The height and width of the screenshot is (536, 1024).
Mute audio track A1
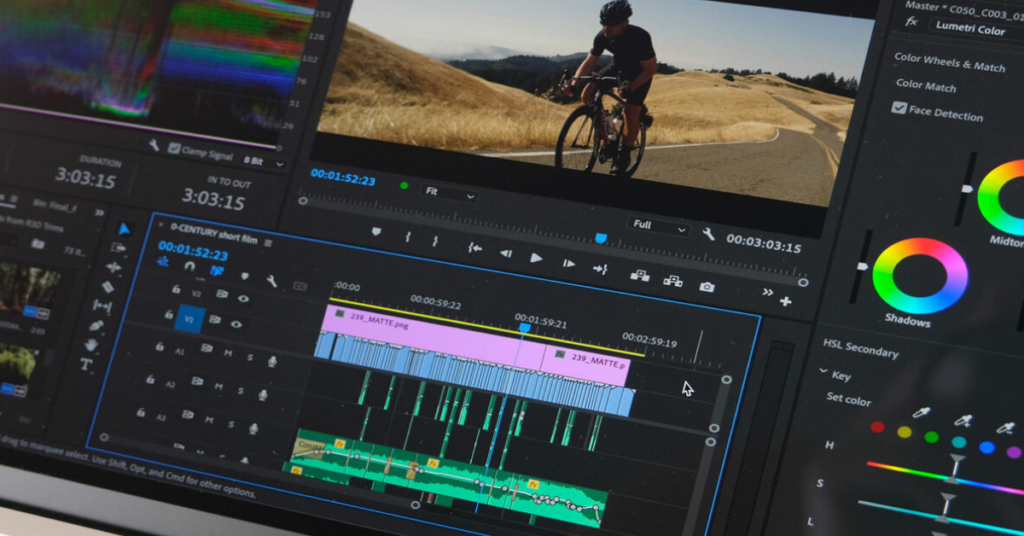(228, 353)
